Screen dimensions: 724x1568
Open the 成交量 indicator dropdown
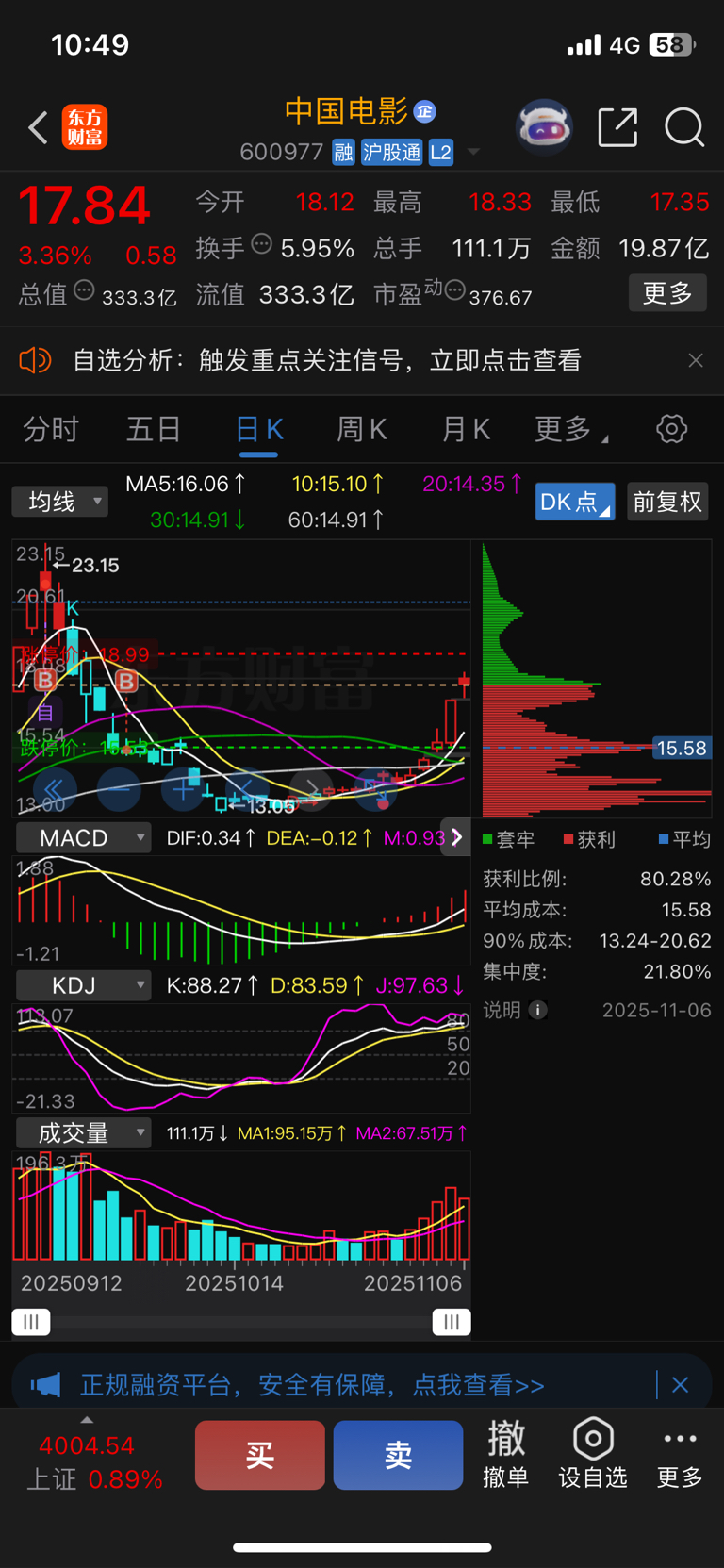point(83,1132)
